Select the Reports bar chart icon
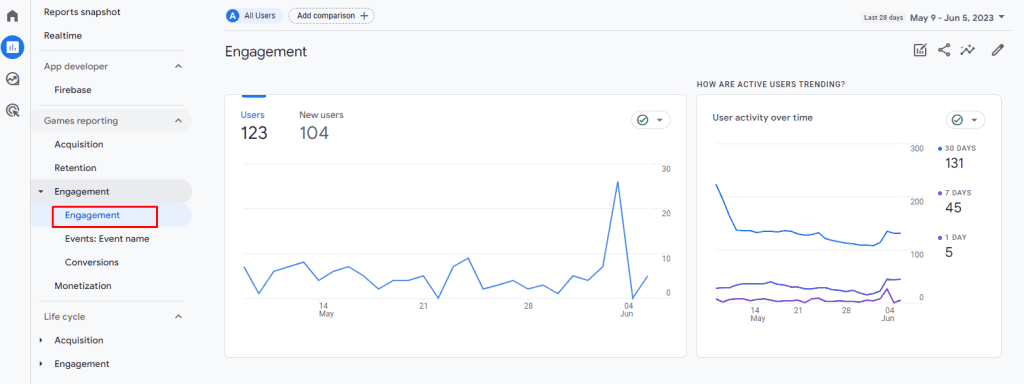1024x384 pixels. 12,47
